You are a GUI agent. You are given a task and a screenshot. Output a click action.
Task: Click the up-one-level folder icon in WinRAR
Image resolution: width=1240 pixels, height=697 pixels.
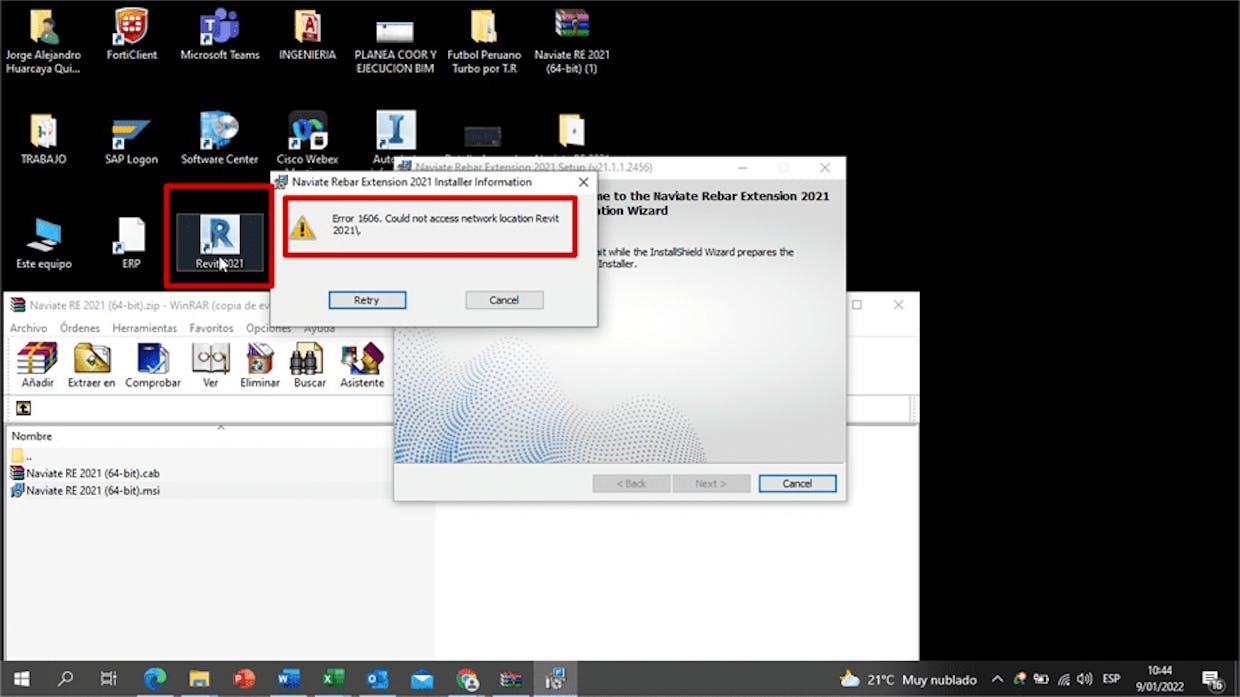click(23, 408)
